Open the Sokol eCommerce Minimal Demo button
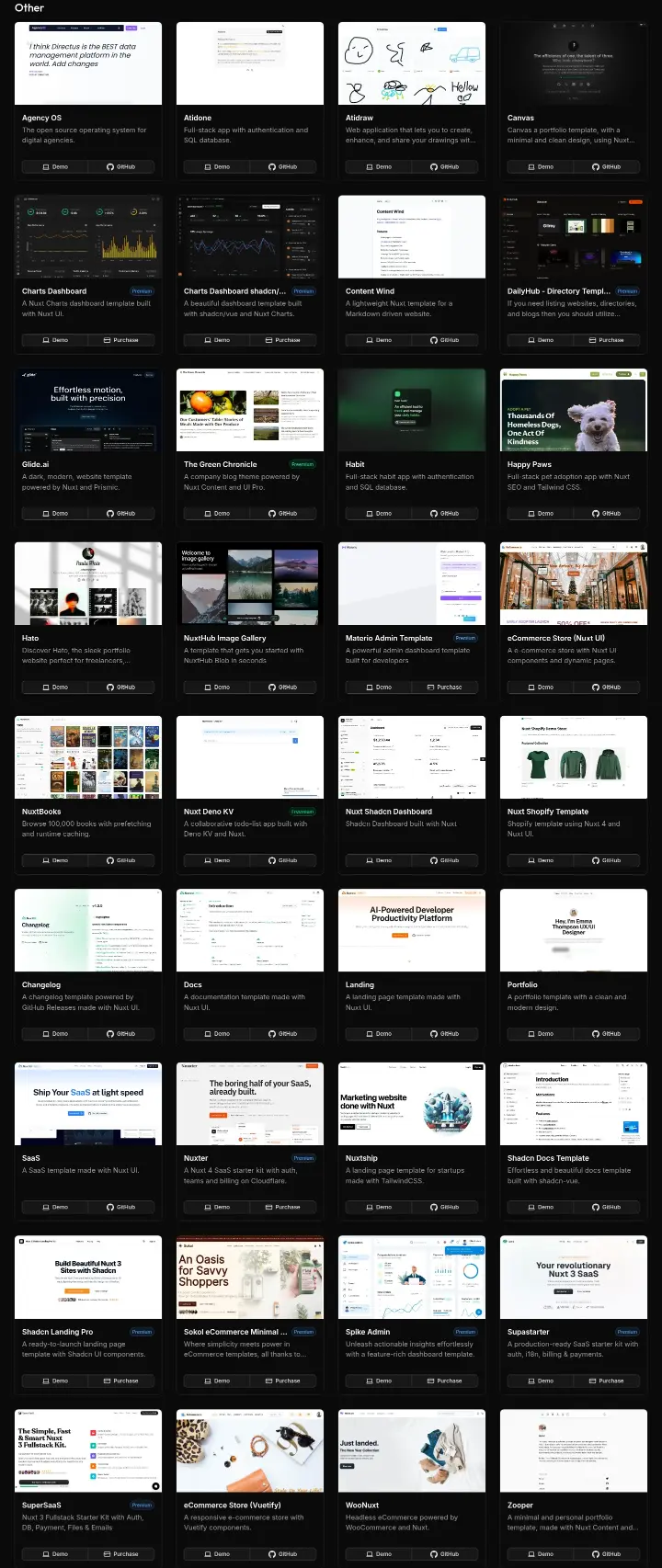662x1568 pixels. (x=217, y=1381)
